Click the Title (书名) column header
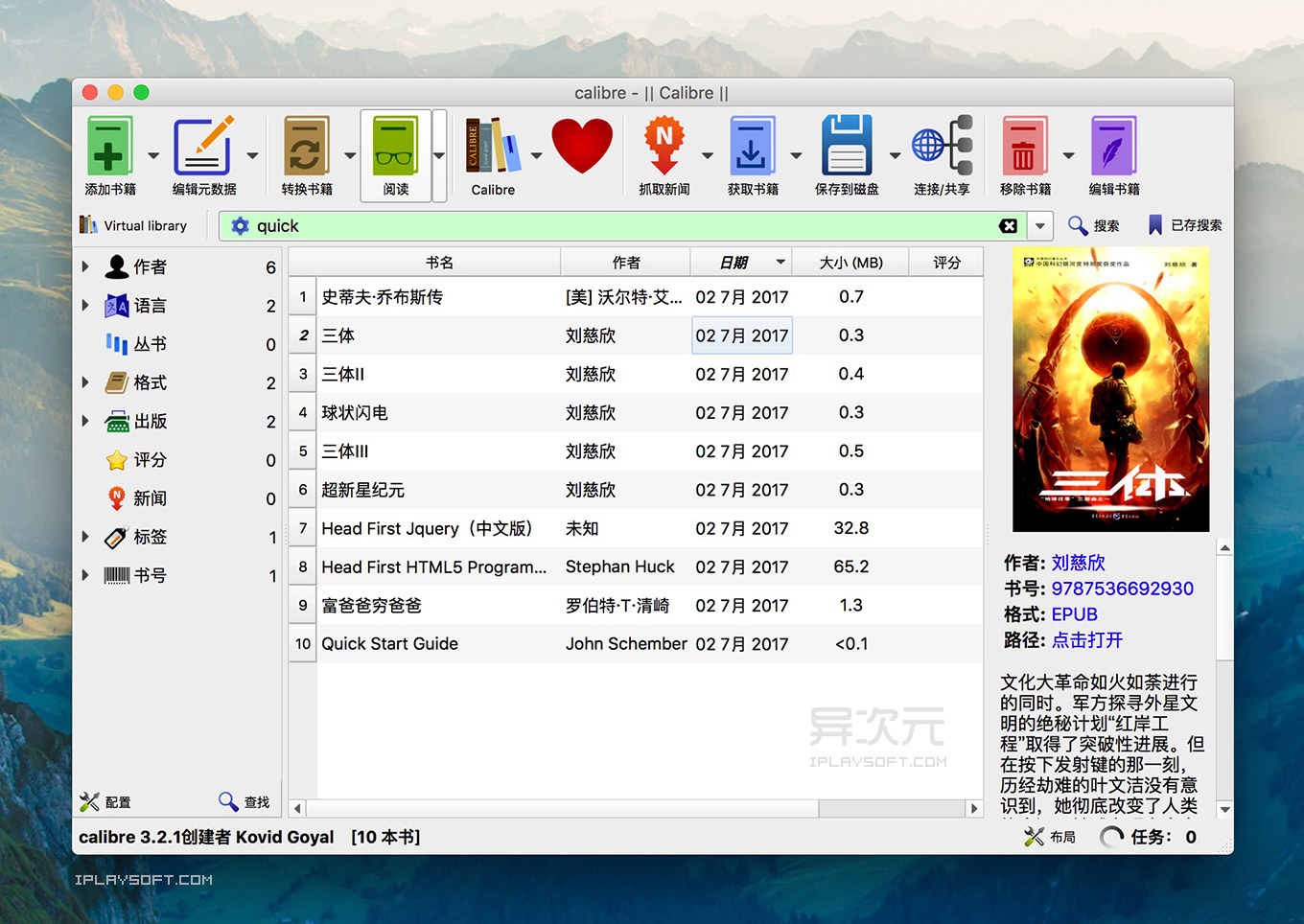1304x924 pixels. [438, 263]
